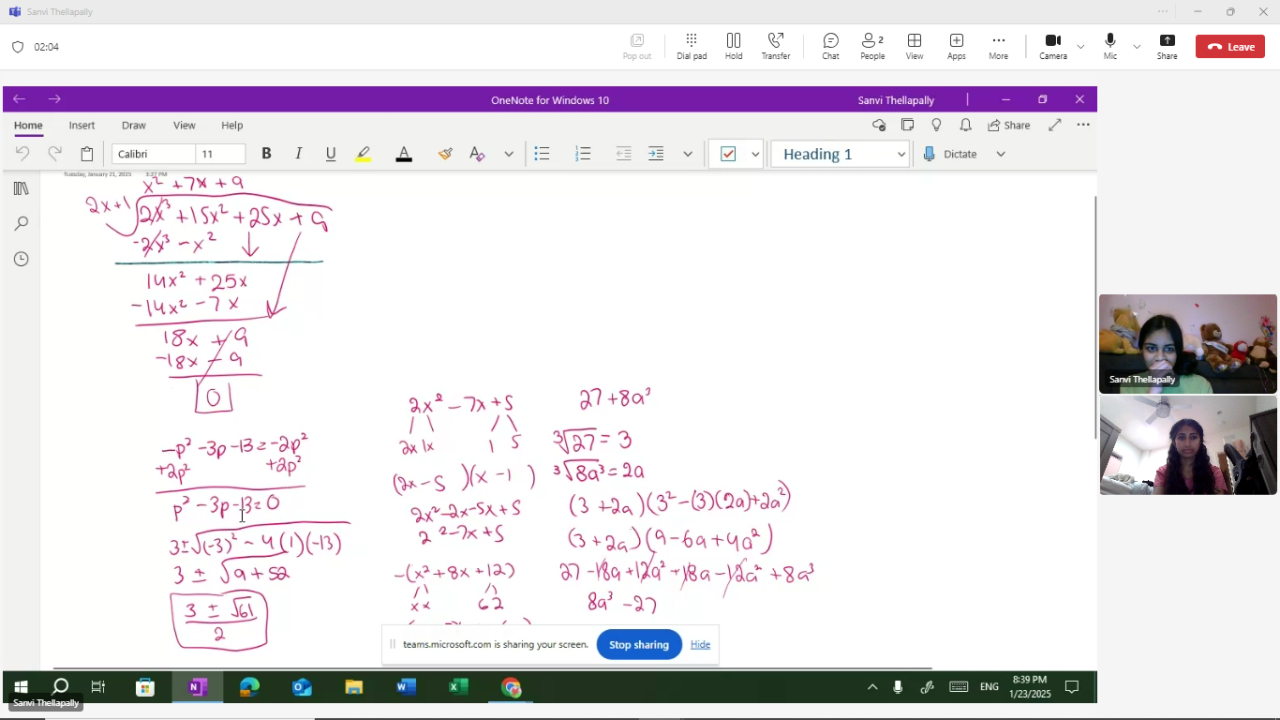
Task: Mute or unmute the Mic
Action: [x=1110, y=46]
